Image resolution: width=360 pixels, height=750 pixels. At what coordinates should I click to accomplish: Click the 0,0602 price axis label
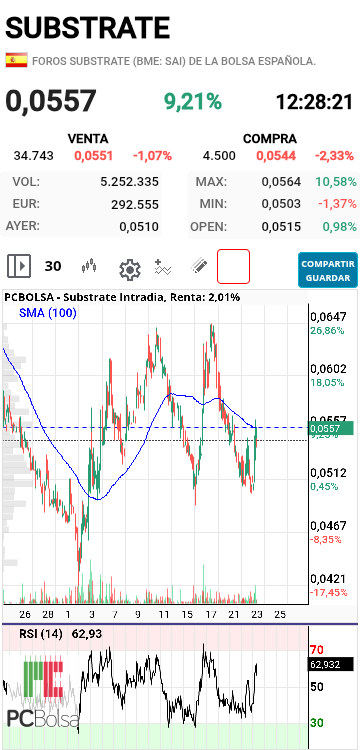pos(328,369)
